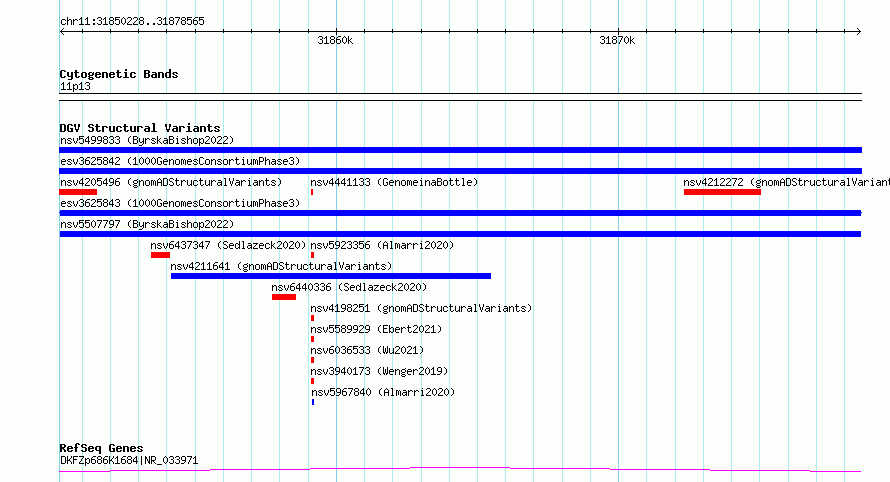This screenshot has width=890, height=482.
Task: Open the nsv4211641 (gnomADStructuralVariants) label
Action: click(x=281, y=266)
